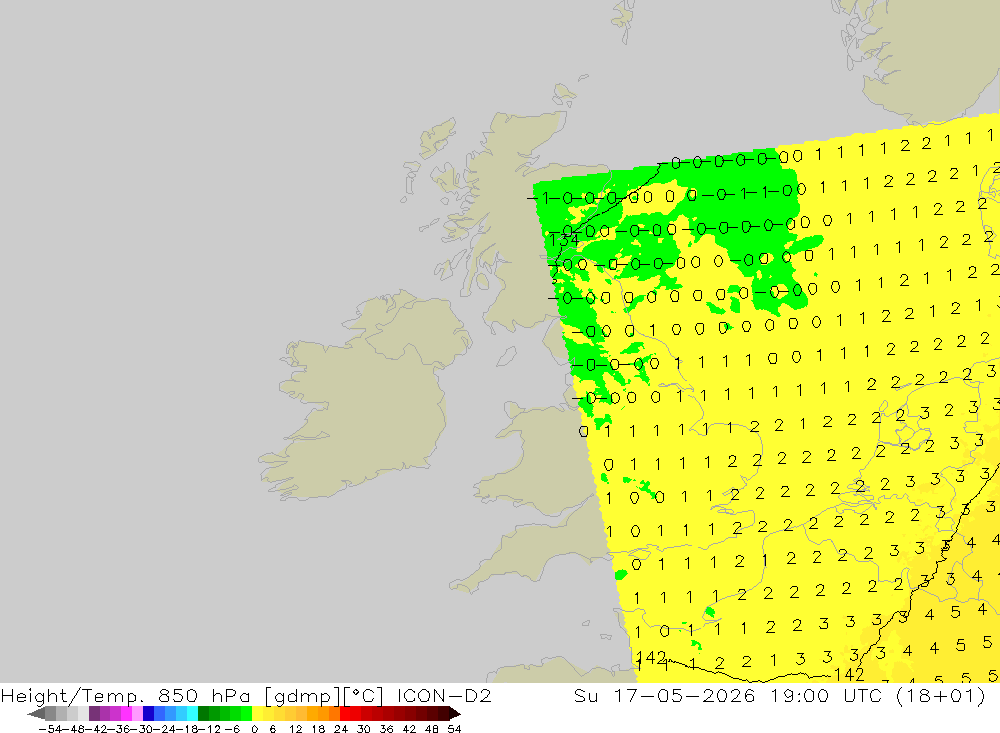This screenshot has width=1000, height=733.
Task: Click the yellow swatch above 0
Action: point(258,713)
